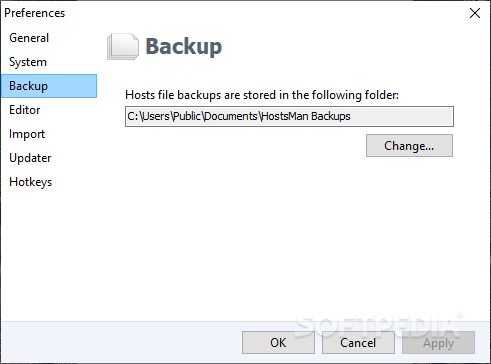Click the Change... folder button

click(x=409, y=146)
